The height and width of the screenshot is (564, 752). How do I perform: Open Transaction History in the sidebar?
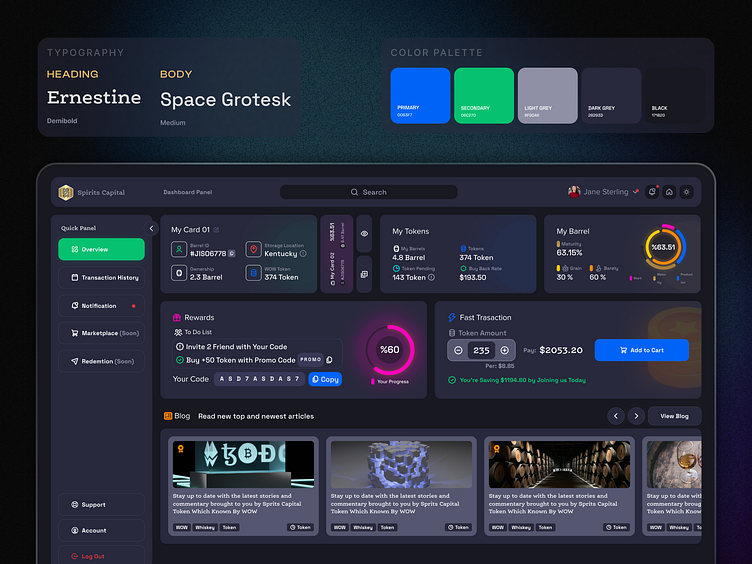(101, 278)
